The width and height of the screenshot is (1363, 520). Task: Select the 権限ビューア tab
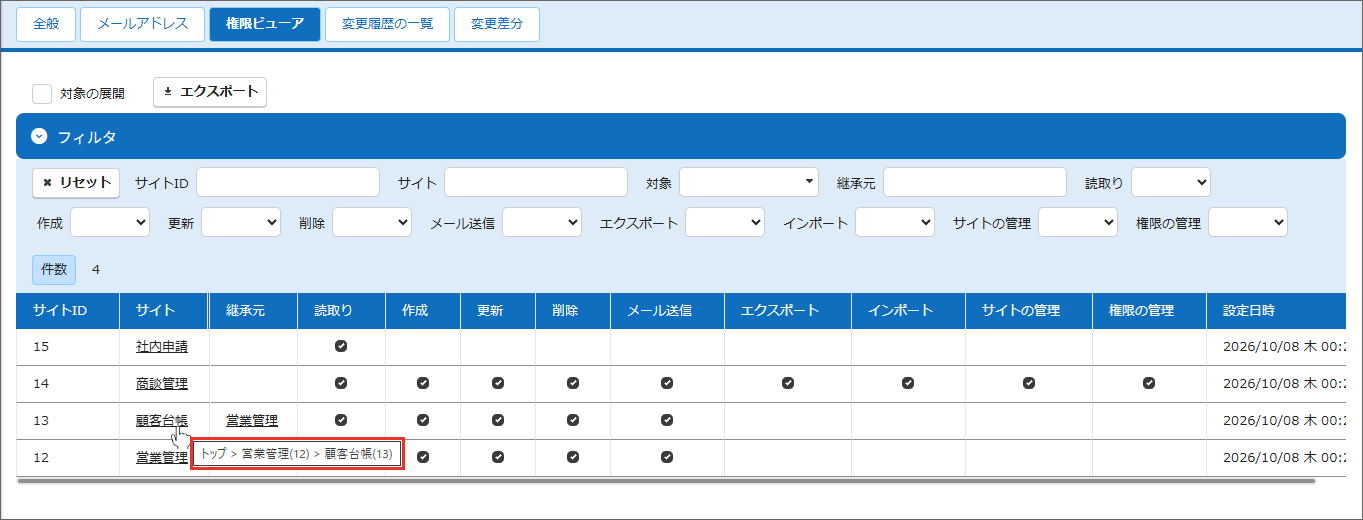click(x=265, y=24)
